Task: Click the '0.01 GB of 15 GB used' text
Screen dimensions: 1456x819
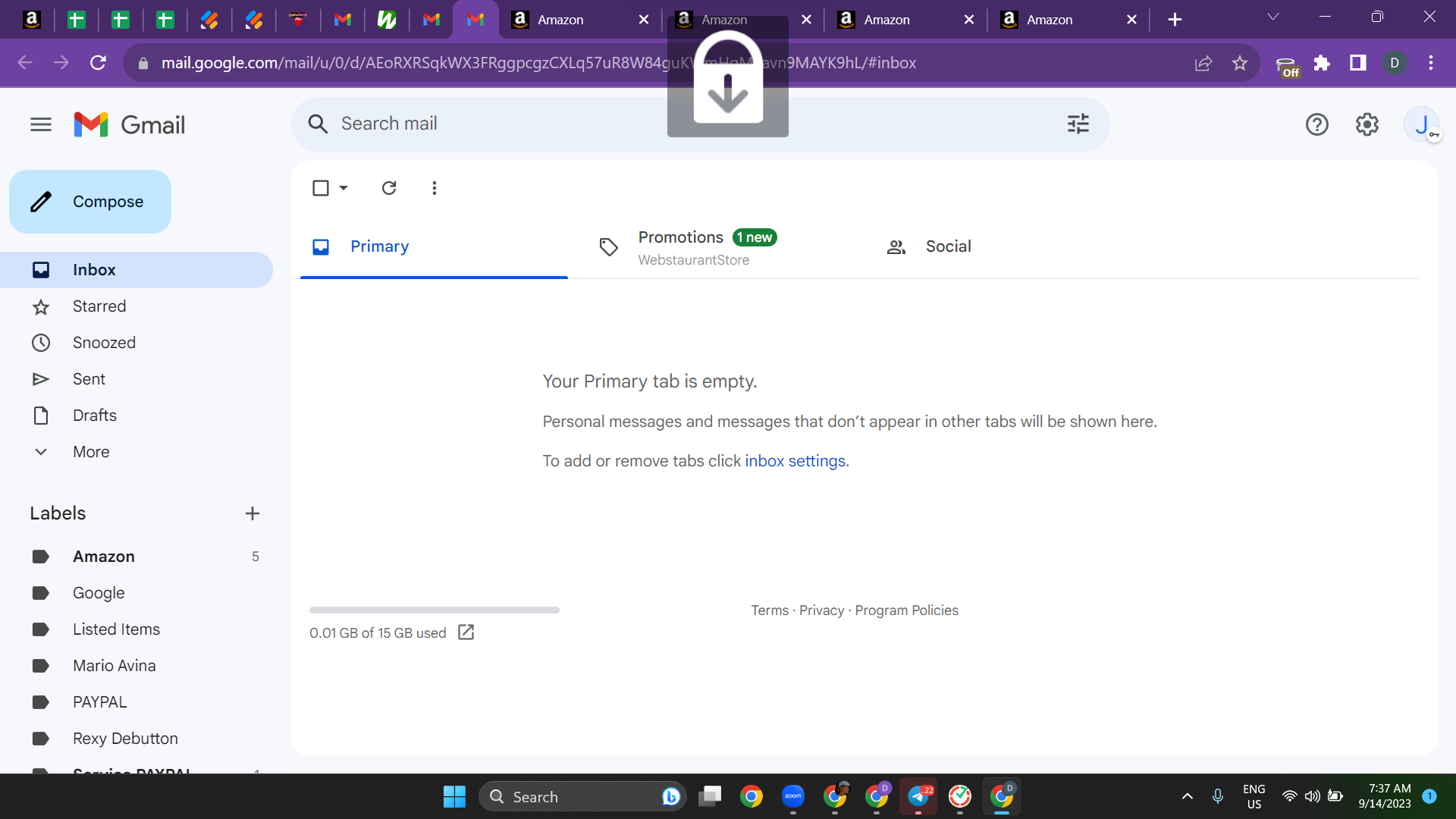Action: click(x=378, y=633)
